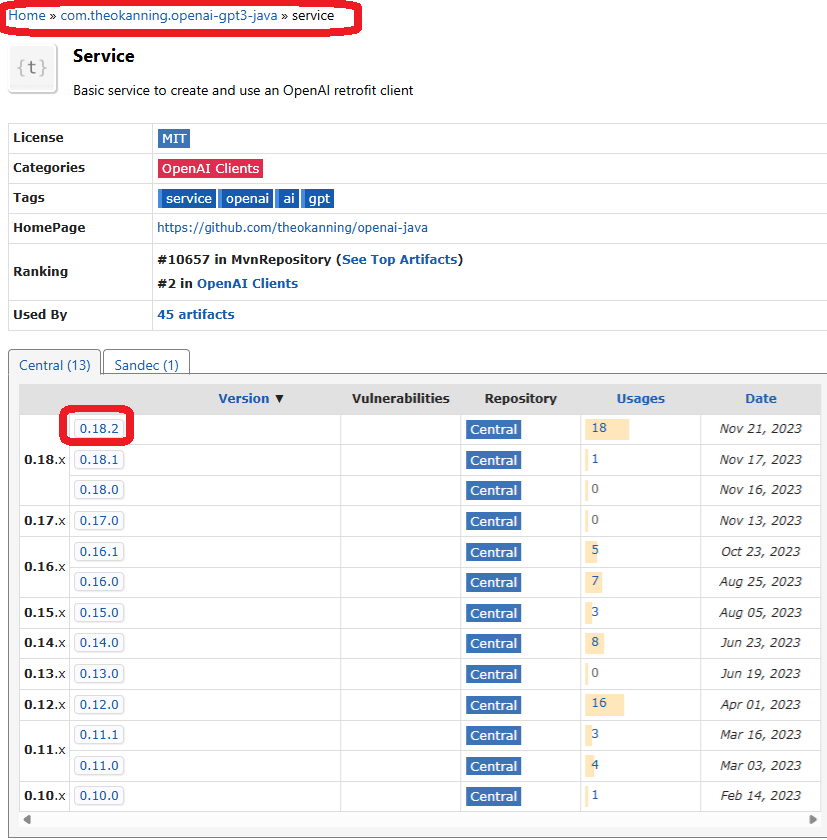This screenshot has height=840, width=827.
Task: Click Central badge in the 0.12.0 row
Action: (493, 706)
